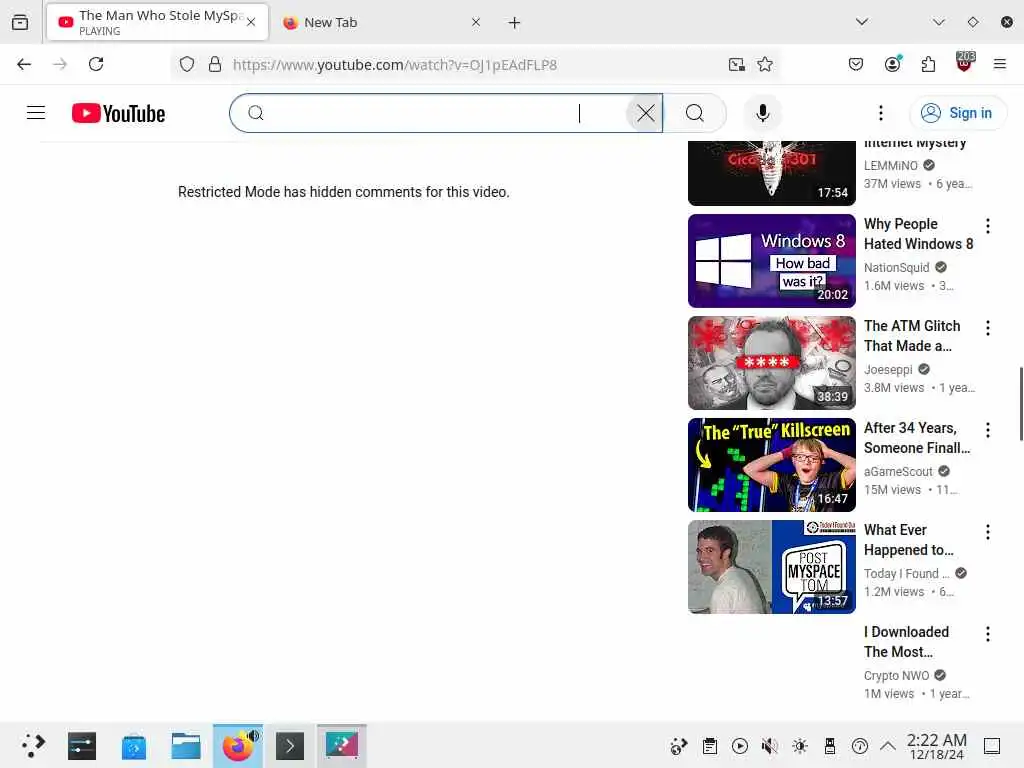The height and width of the screenshot is (768, 1024).
Task: Visit the Crypto NWO channel
Action: [x=896, y=675]
